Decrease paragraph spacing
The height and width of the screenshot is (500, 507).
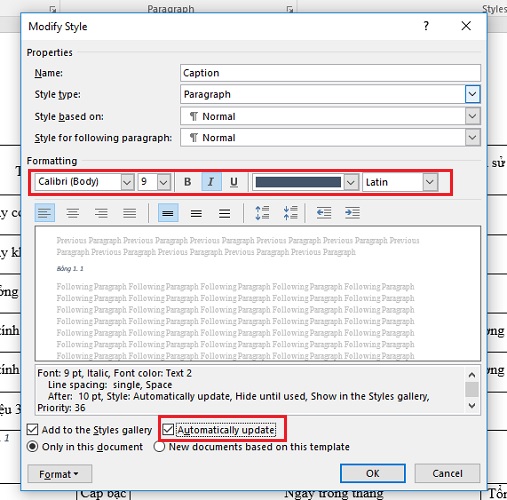(x=291, y=213)
